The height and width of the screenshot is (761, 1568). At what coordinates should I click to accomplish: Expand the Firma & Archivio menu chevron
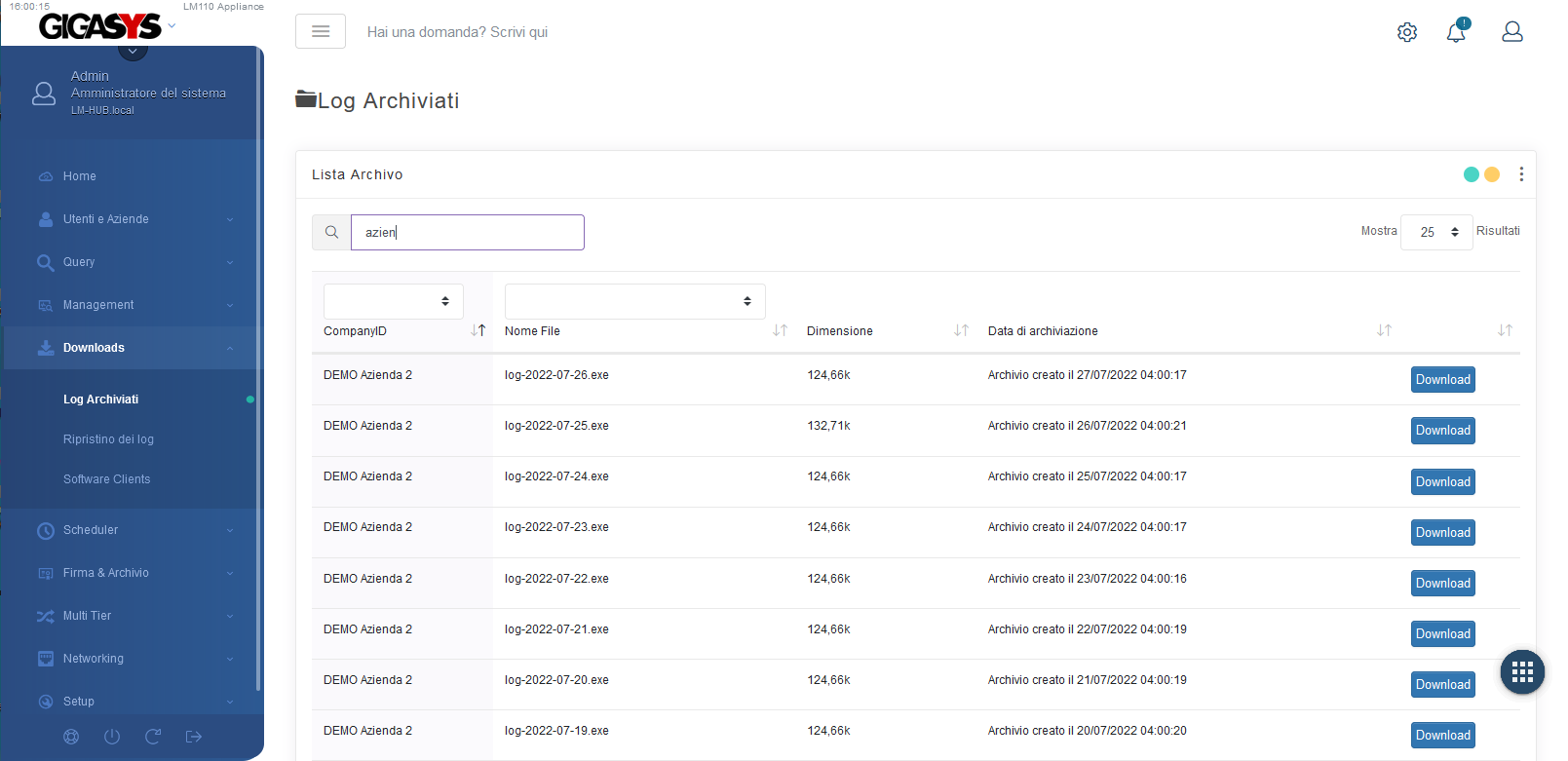[x=230, y=573]
